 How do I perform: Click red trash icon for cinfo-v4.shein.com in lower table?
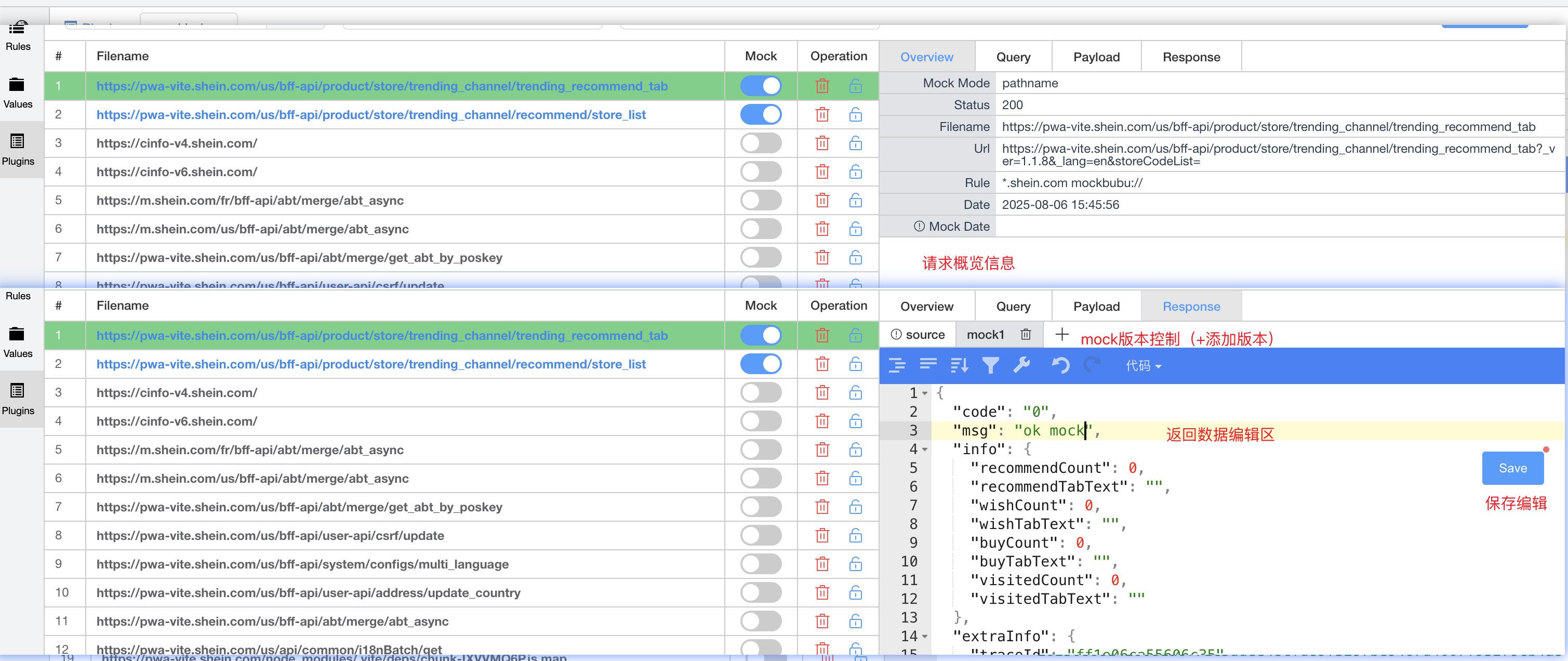[x=822, y=392]
